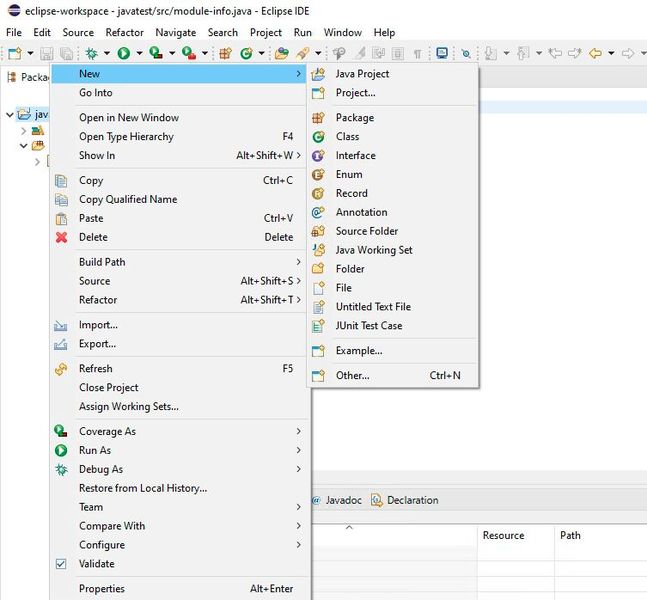This screenshot has width=647, height=600.
Task: Create a new Annotation from submenu
Action: 393,213
